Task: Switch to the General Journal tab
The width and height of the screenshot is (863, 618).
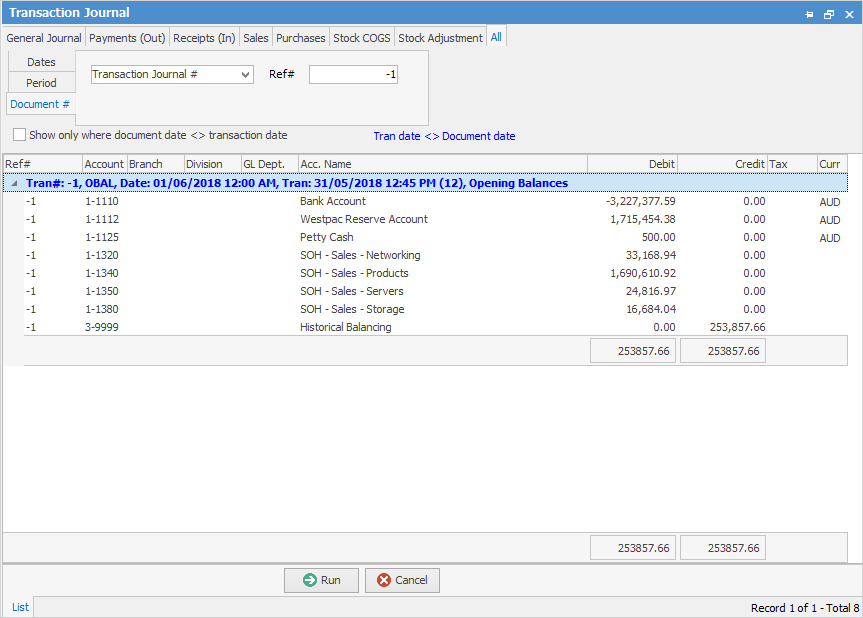Action: [x=44, y=38]
